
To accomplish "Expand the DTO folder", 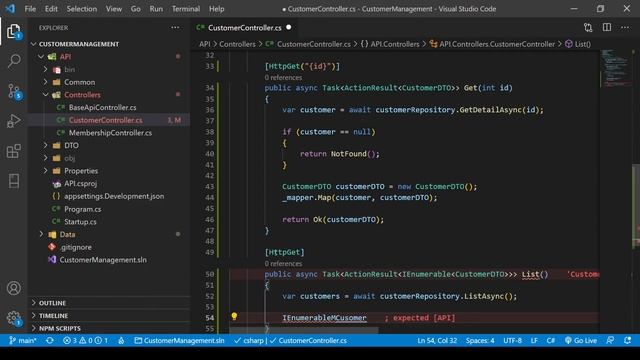I will 45,145.
